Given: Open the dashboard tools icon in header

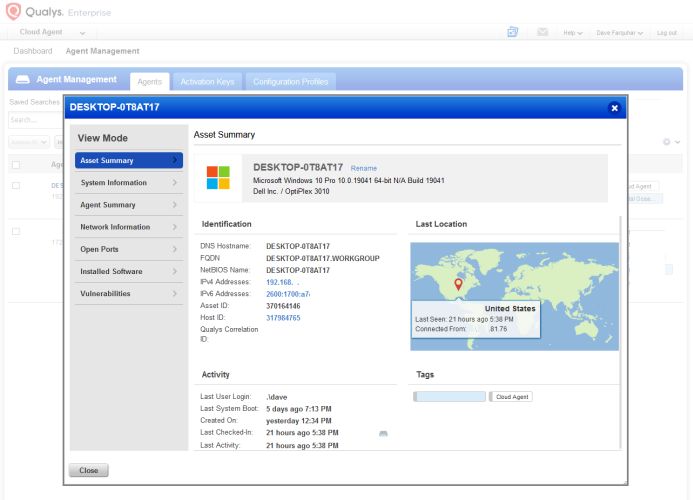Looking at the screenshot, I should coord(512,32).
